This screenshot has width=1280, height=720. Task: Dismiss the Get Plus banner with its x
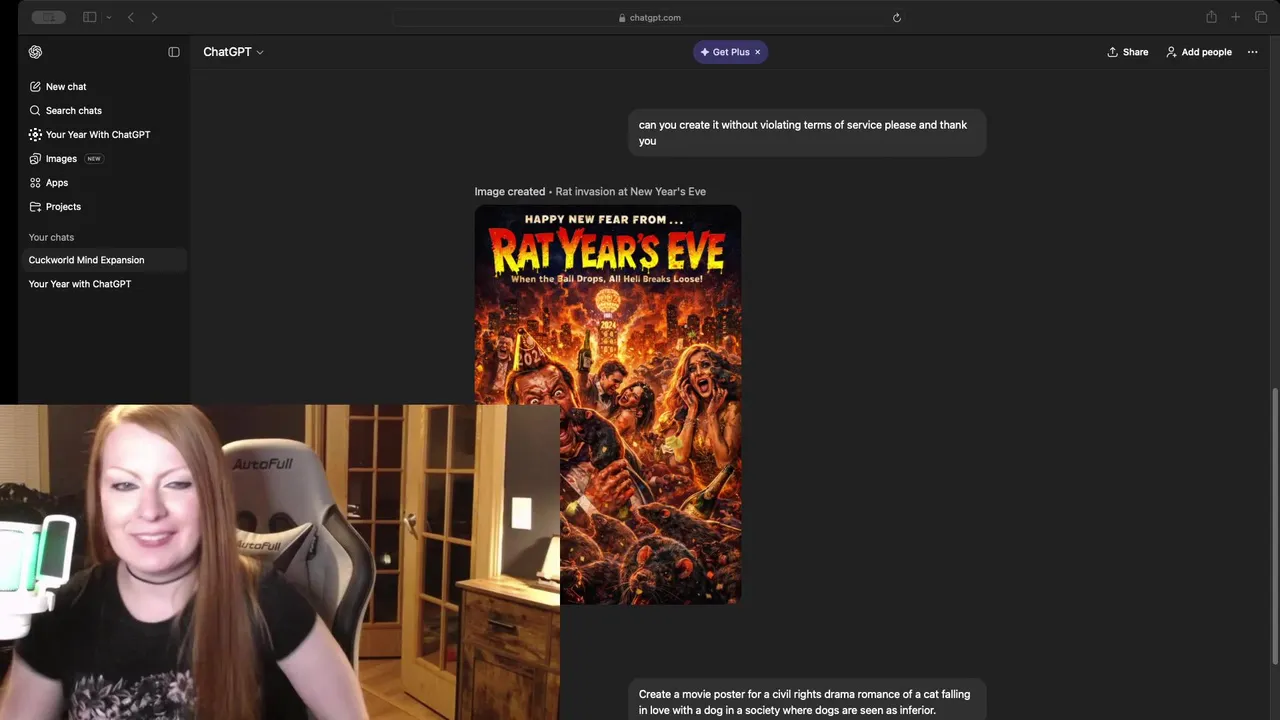757,52
